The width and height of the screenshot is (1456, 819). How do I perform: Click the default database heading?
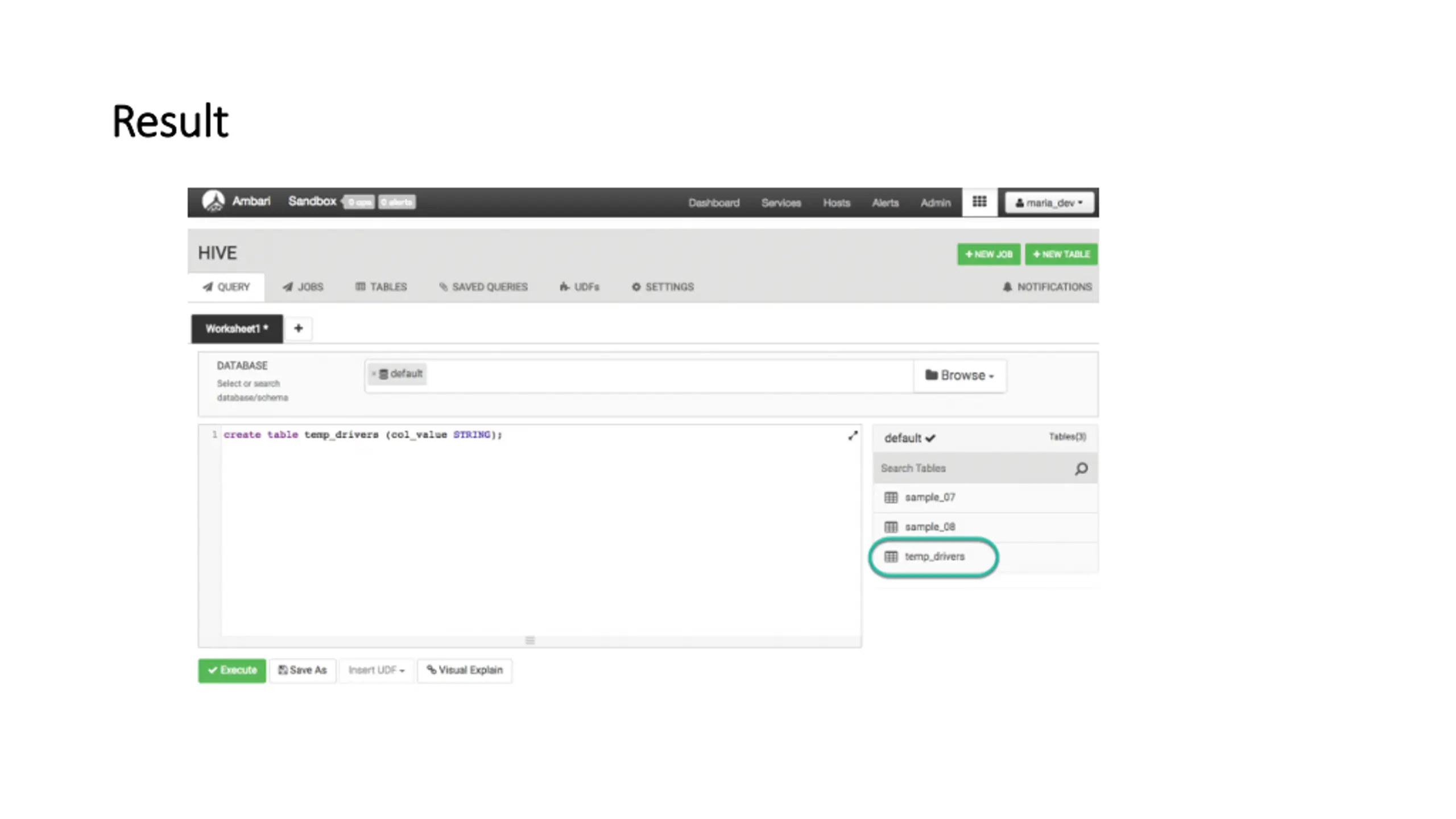point(909,439)
